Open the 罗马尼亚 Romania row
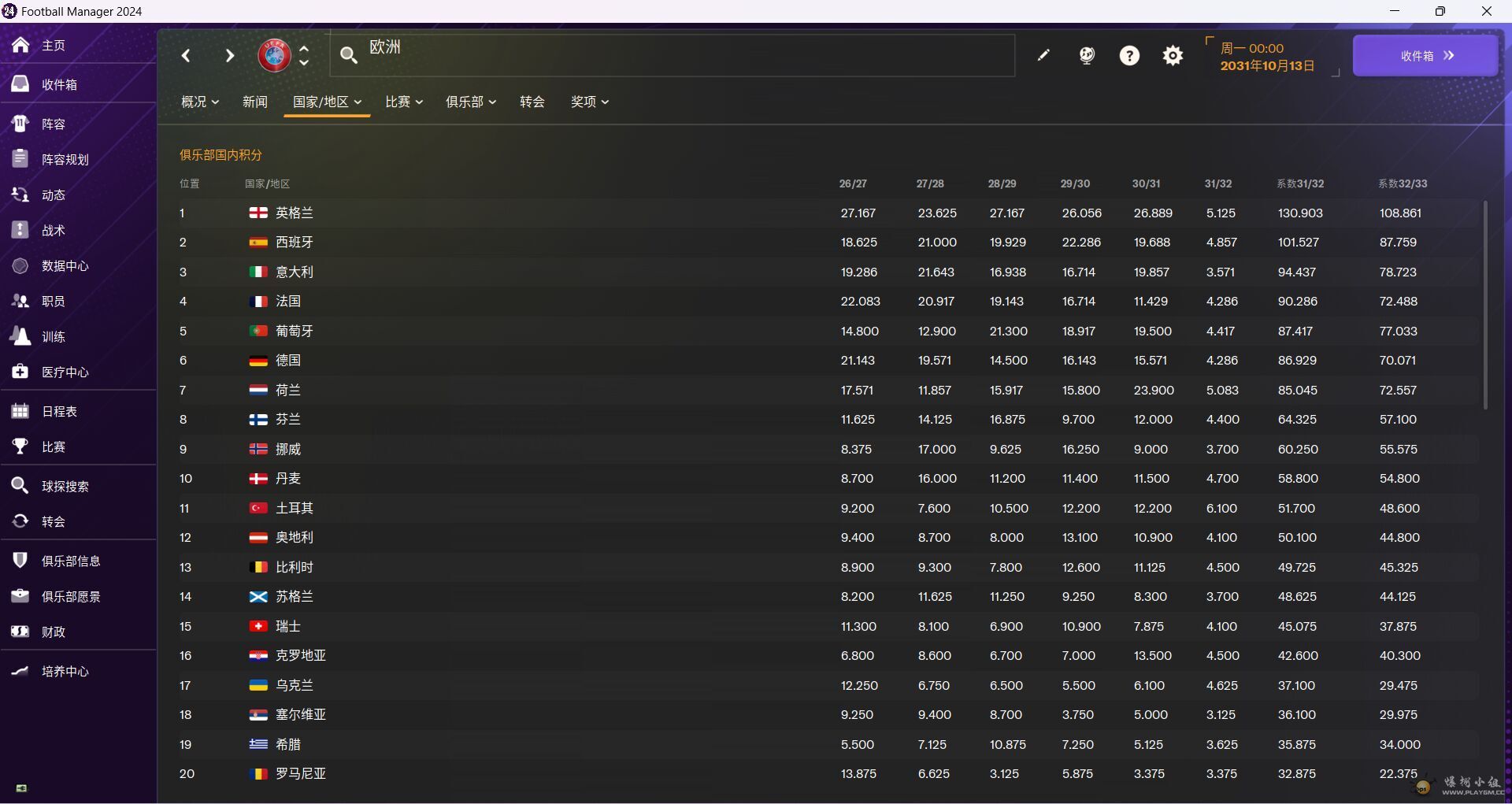 [x=828, y=774]
